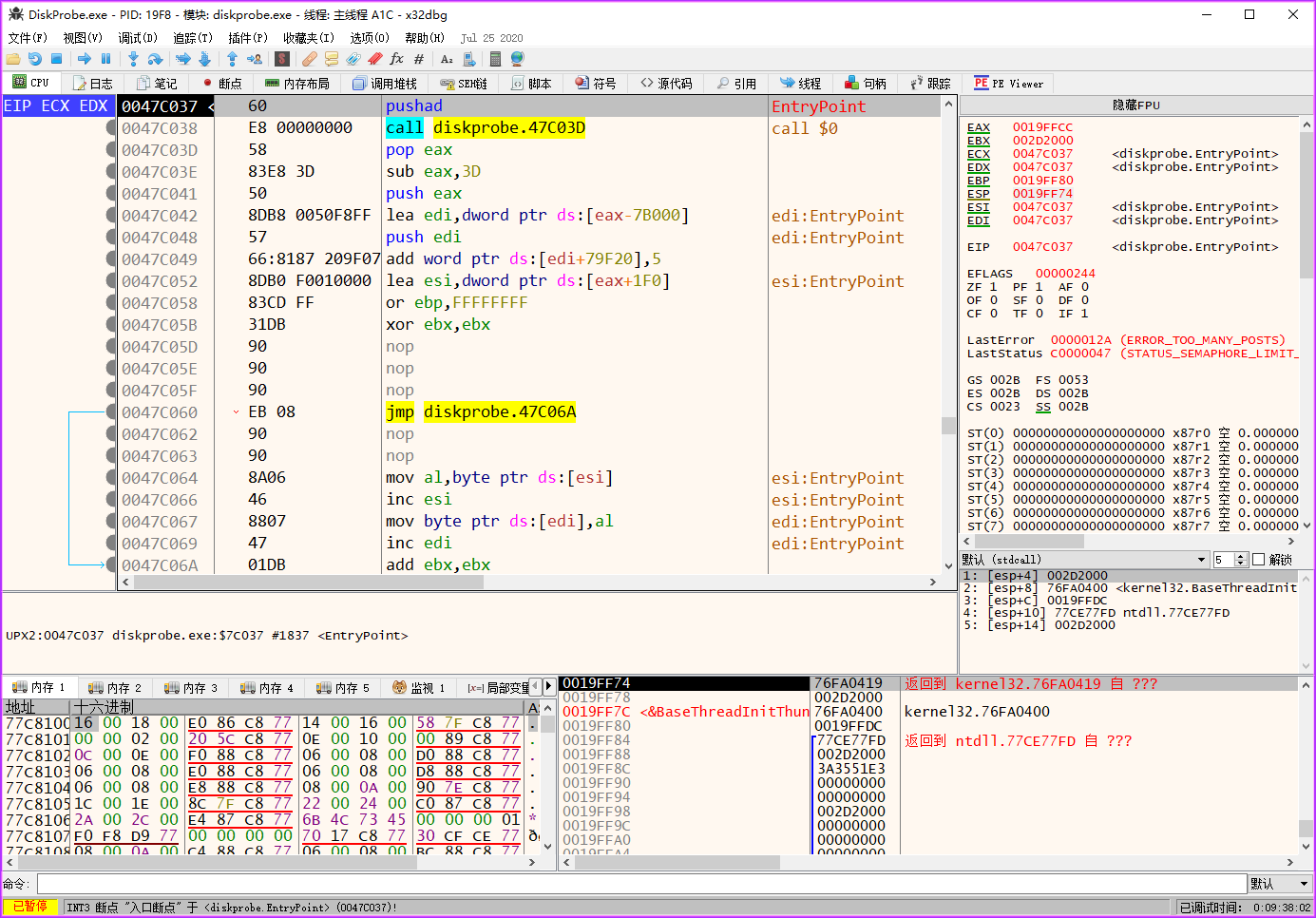Screen dimensions: 1316x918
Task: Stop debugging with the blue square icon
Action: tap(56, 59)
